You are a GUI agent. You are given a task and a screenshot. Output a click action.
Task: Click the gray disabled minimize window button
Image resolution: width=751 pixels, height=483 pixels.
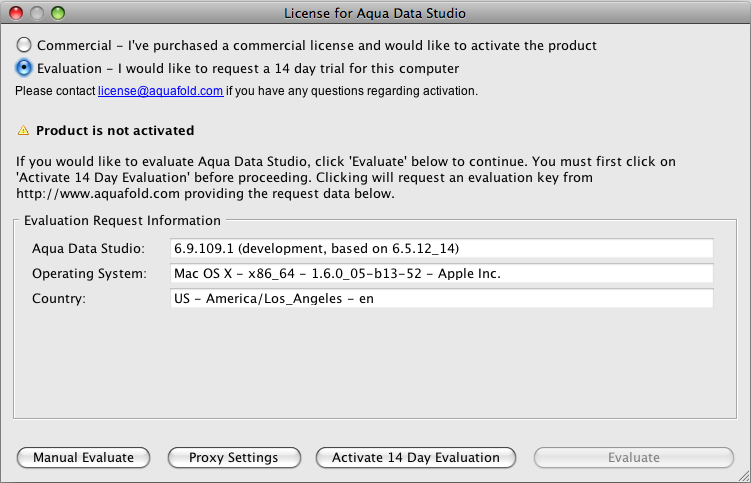(37, 13)
